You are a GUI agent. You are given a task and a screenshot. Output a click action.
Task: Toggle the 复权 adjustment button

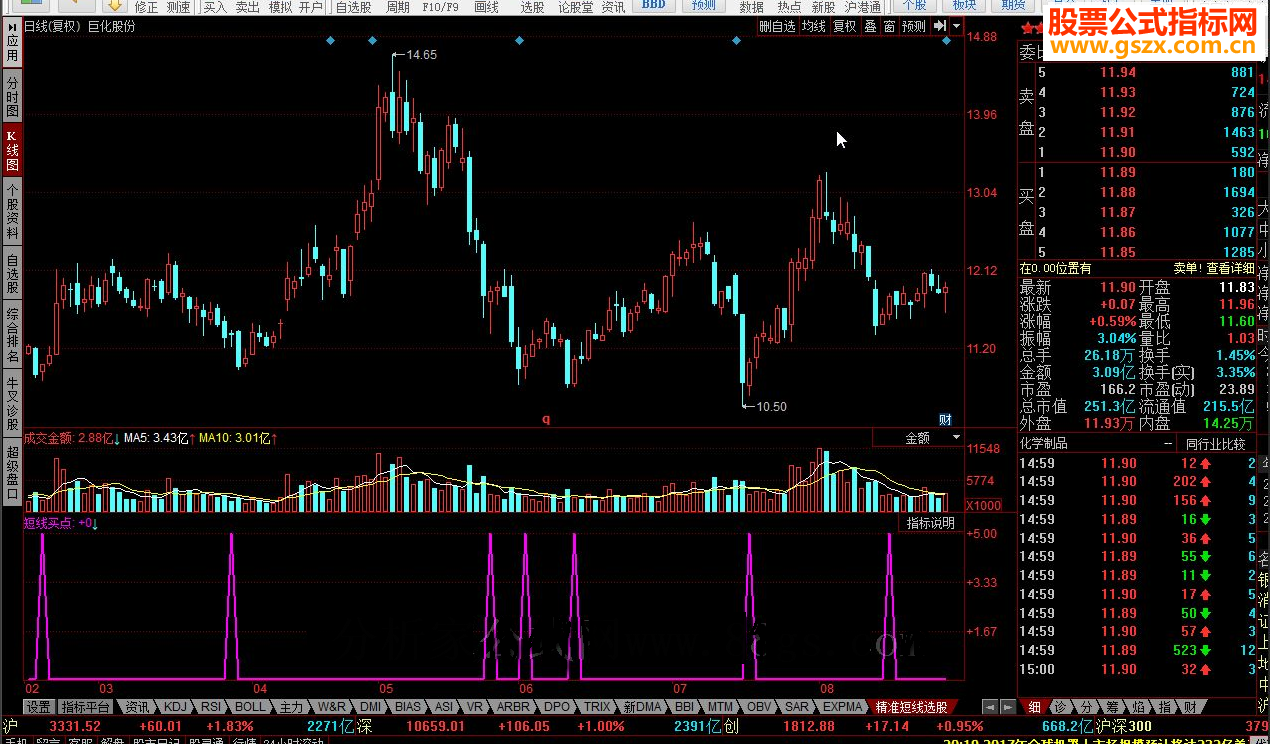click(x=845, y=26)
